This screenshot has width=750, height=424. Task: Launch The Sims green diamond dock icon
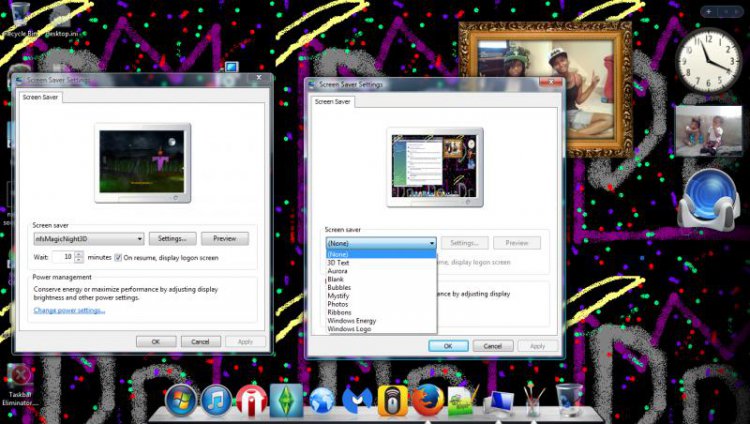(x=286, y=400)
